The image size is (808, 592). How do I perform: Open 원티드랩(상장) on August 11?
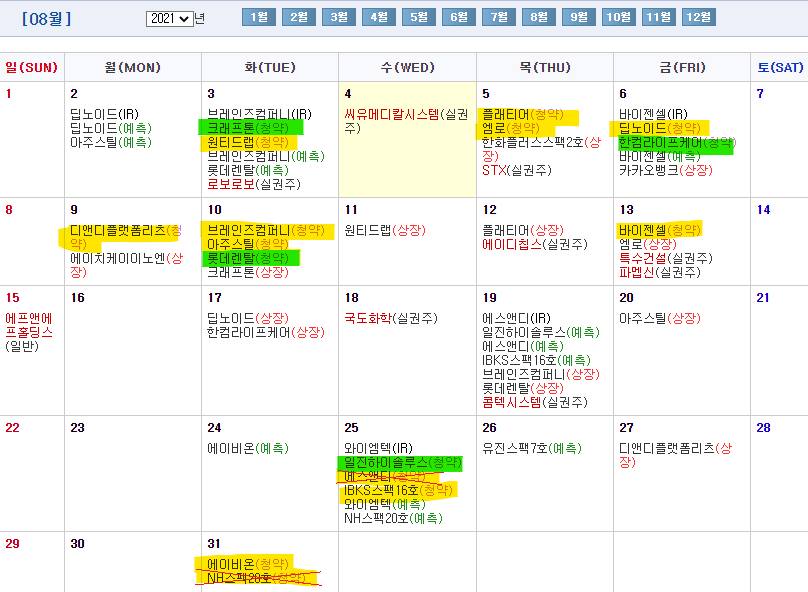pos(385,230)
